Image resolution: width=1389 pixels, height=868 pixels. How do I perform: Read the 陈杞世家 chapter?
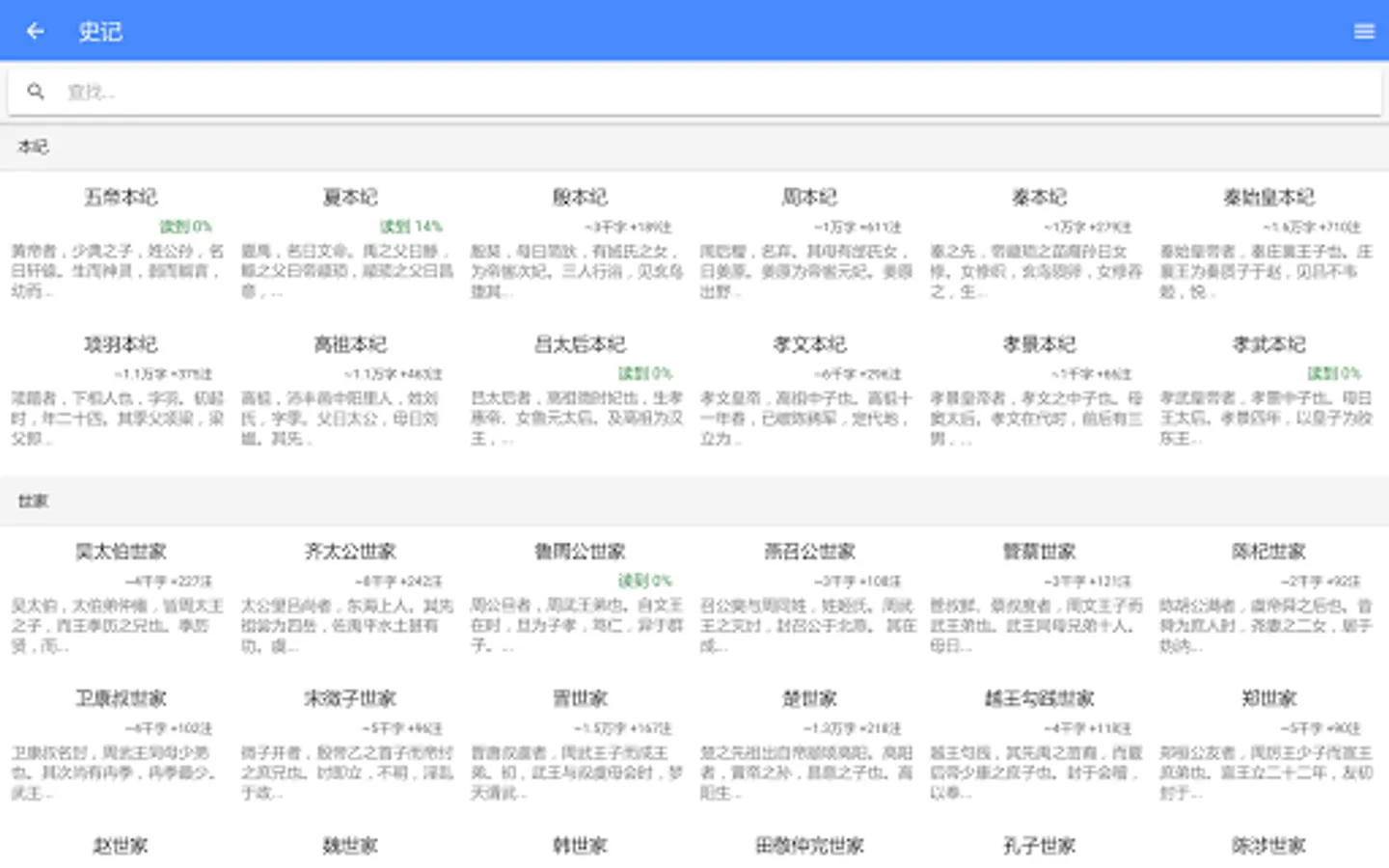point(1267,599)
